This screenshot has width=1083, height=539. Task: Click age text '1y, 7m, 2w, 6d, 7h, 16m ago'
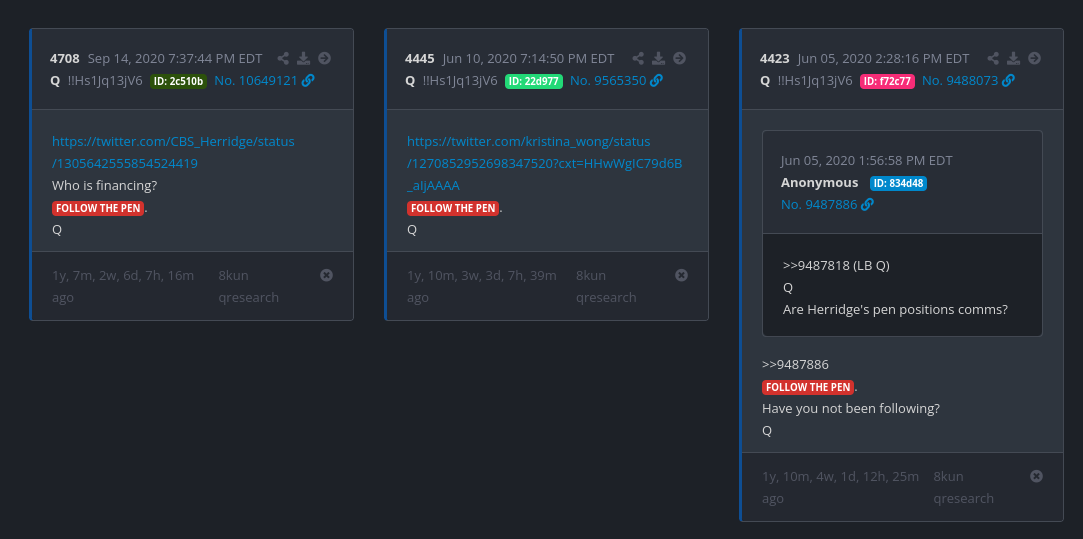coord(123,286)
